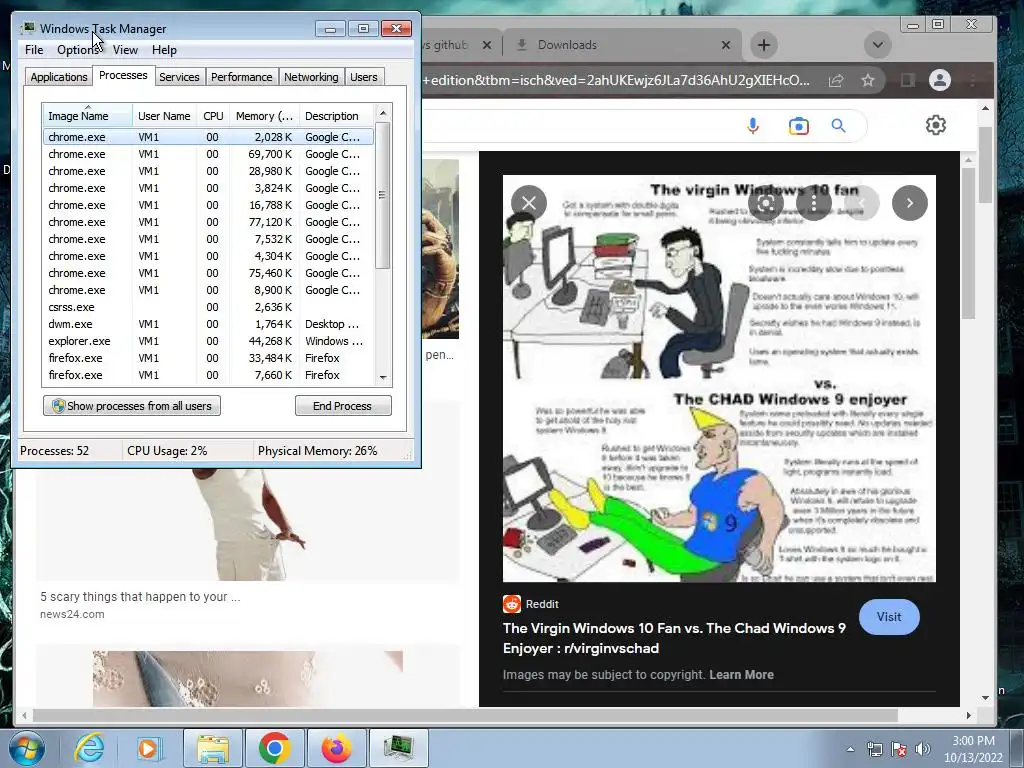
Task: Open Google quick settings gear
Action: click(x=936, y=125)
